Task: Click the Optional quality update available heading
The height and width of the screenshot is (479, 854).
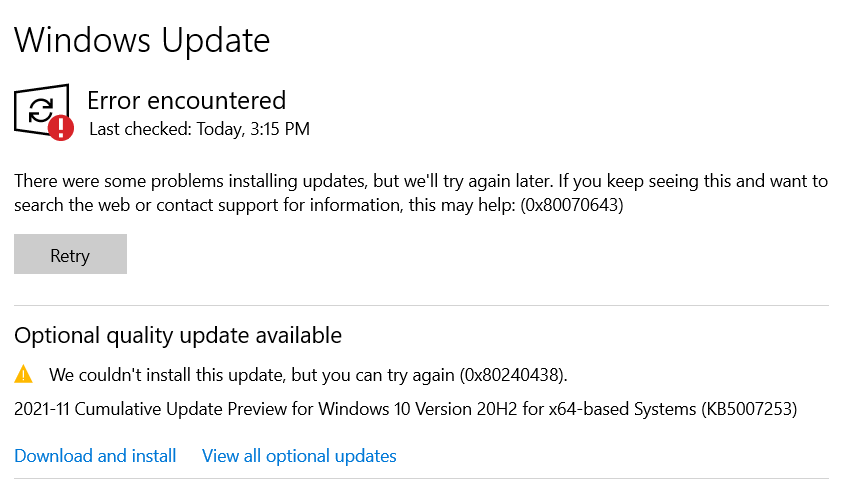Action: [x=178, y=335]
